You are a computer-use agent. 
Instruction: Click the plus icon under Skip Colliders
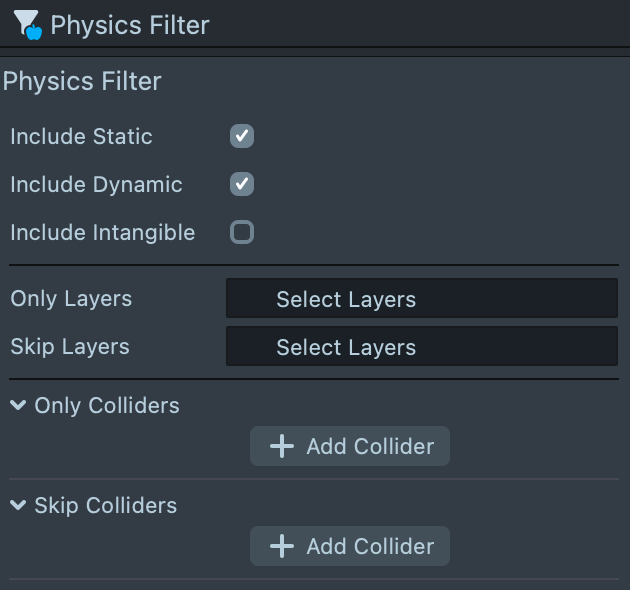click(282, 546)
